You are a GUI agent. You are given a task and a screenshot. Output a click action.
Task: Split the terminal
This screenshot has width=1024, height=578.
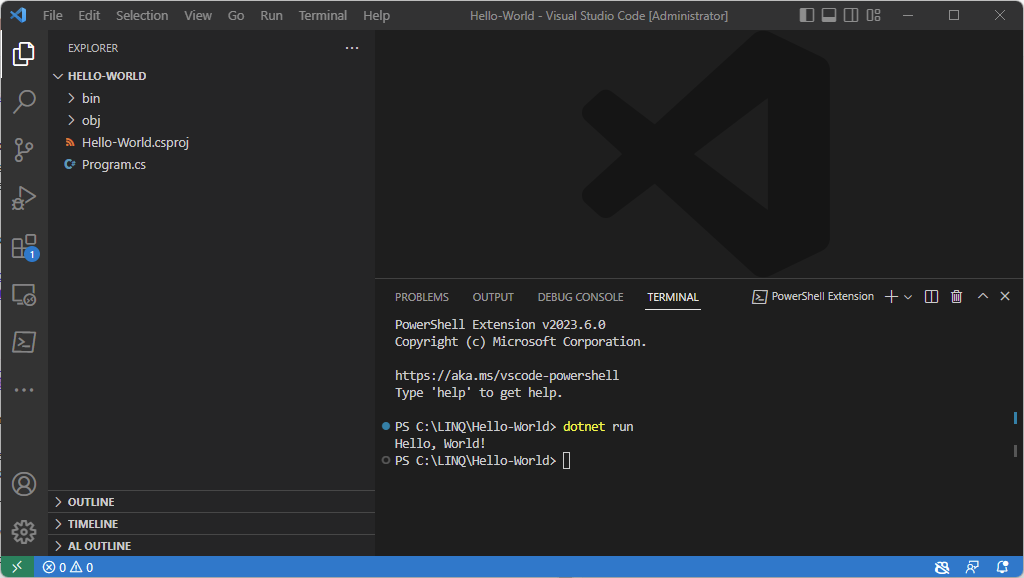[931, 297]
